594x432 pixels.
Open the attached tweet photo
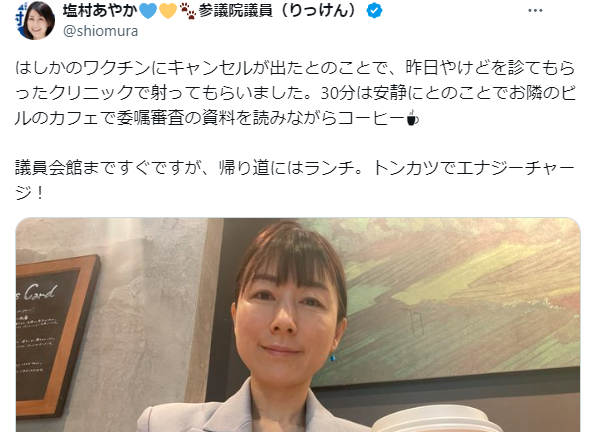(x=298, y=325)
